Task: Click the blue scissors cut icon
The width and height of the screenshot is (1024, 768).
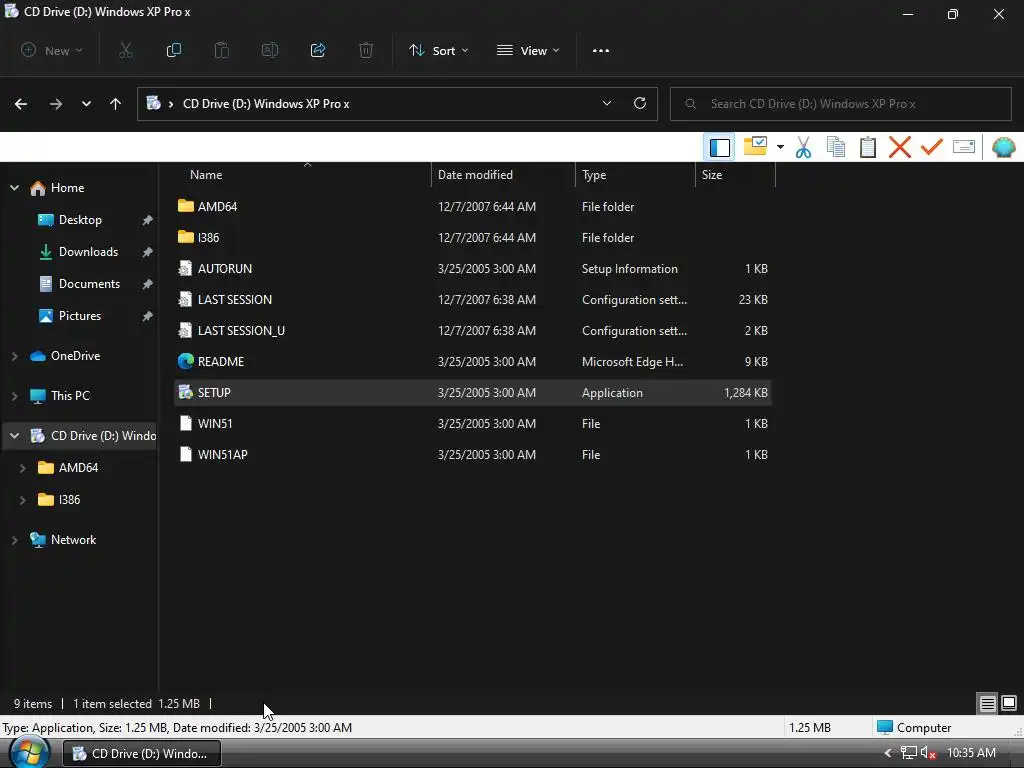Action: (803, 148)
